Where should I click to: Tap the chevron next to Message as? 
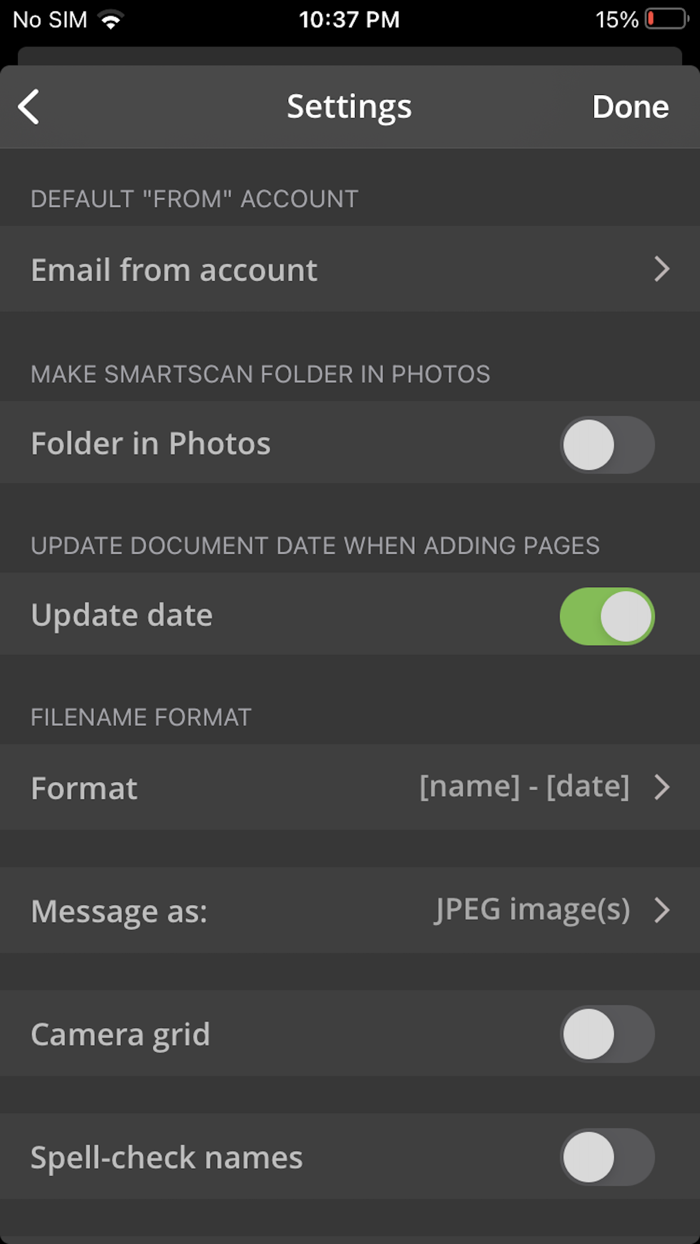pos(661,910)
